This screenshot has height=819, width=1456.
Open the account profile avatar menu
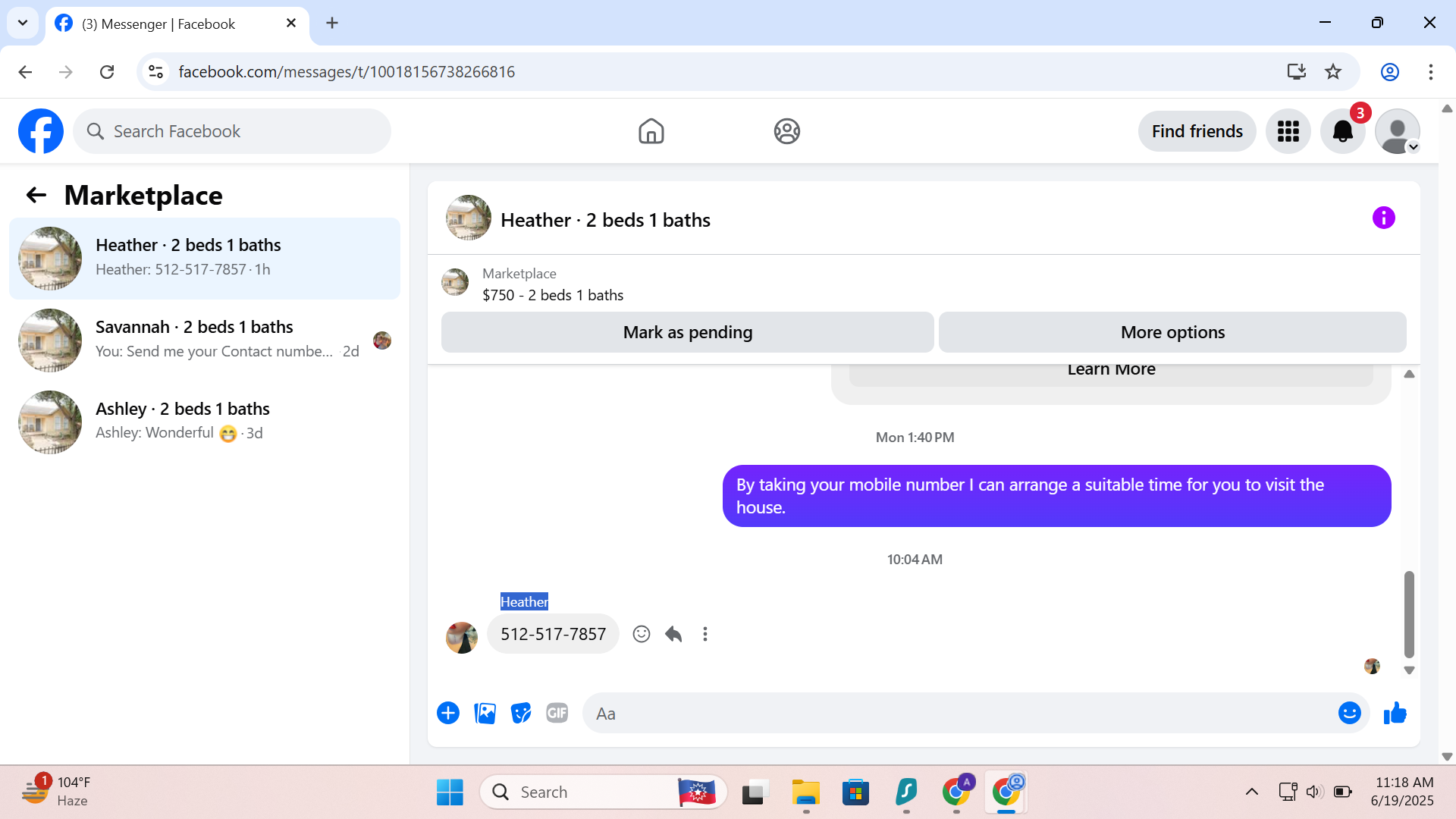1397,131
